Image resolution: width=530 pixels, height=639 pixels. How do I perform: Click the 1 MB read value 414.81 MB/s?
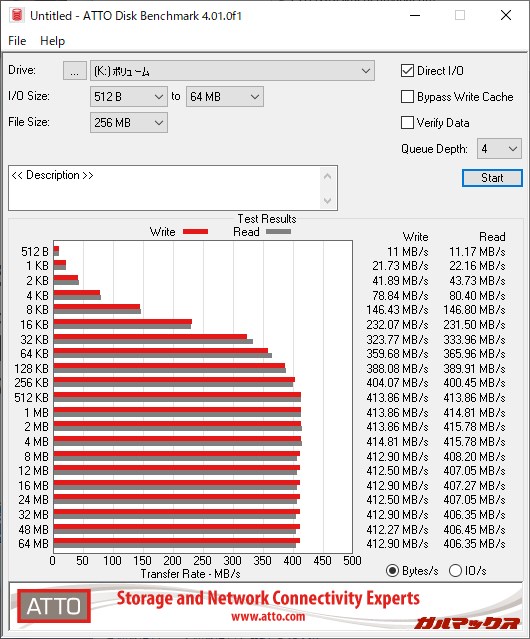pyautogui.click(x=474, y=412)
